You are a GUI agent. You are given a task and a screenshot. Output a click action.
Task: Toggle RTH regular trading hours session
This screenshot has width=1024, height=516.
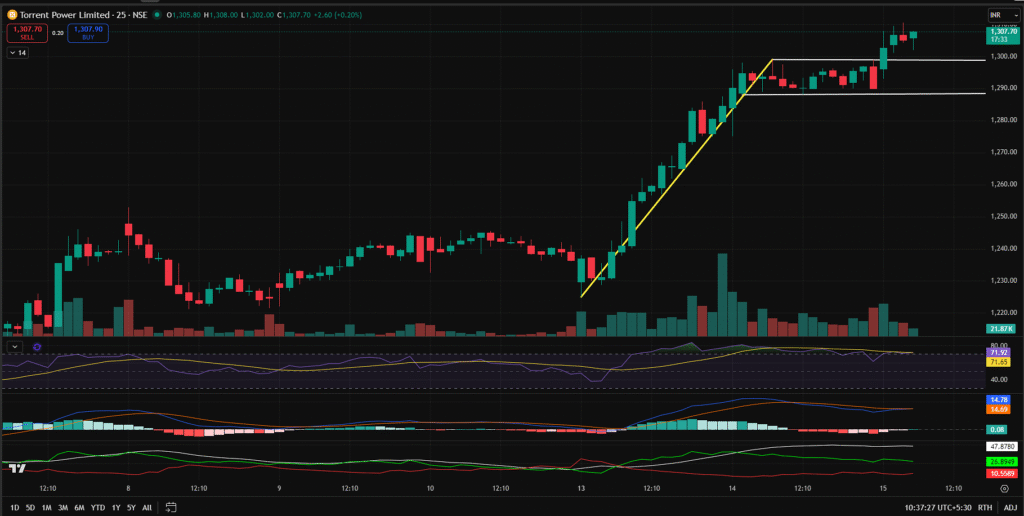coord(984,507)
